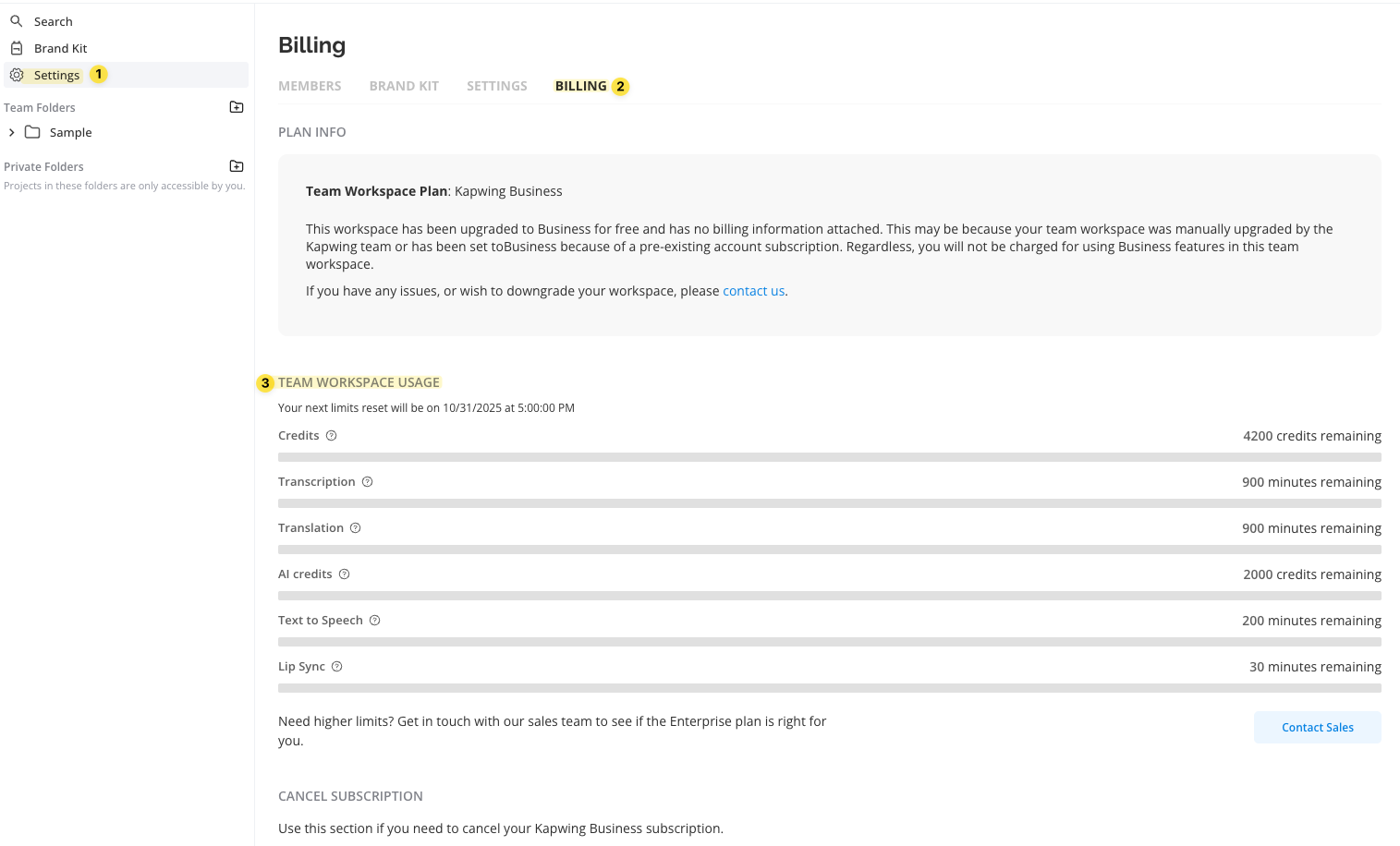Click the Lip Sync help icon
The image size is (1400, 846).
[336, 666]
